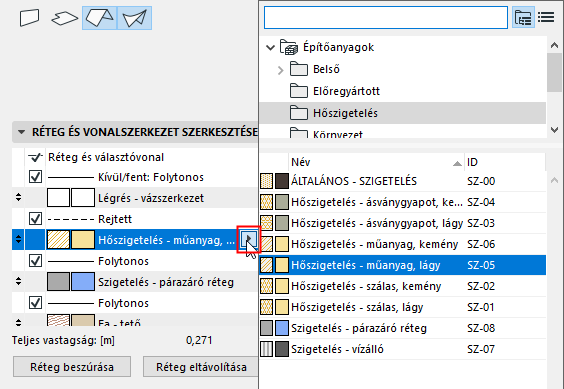Select the Légrés - vázszerkezet layer row

[x=135, y=198]
